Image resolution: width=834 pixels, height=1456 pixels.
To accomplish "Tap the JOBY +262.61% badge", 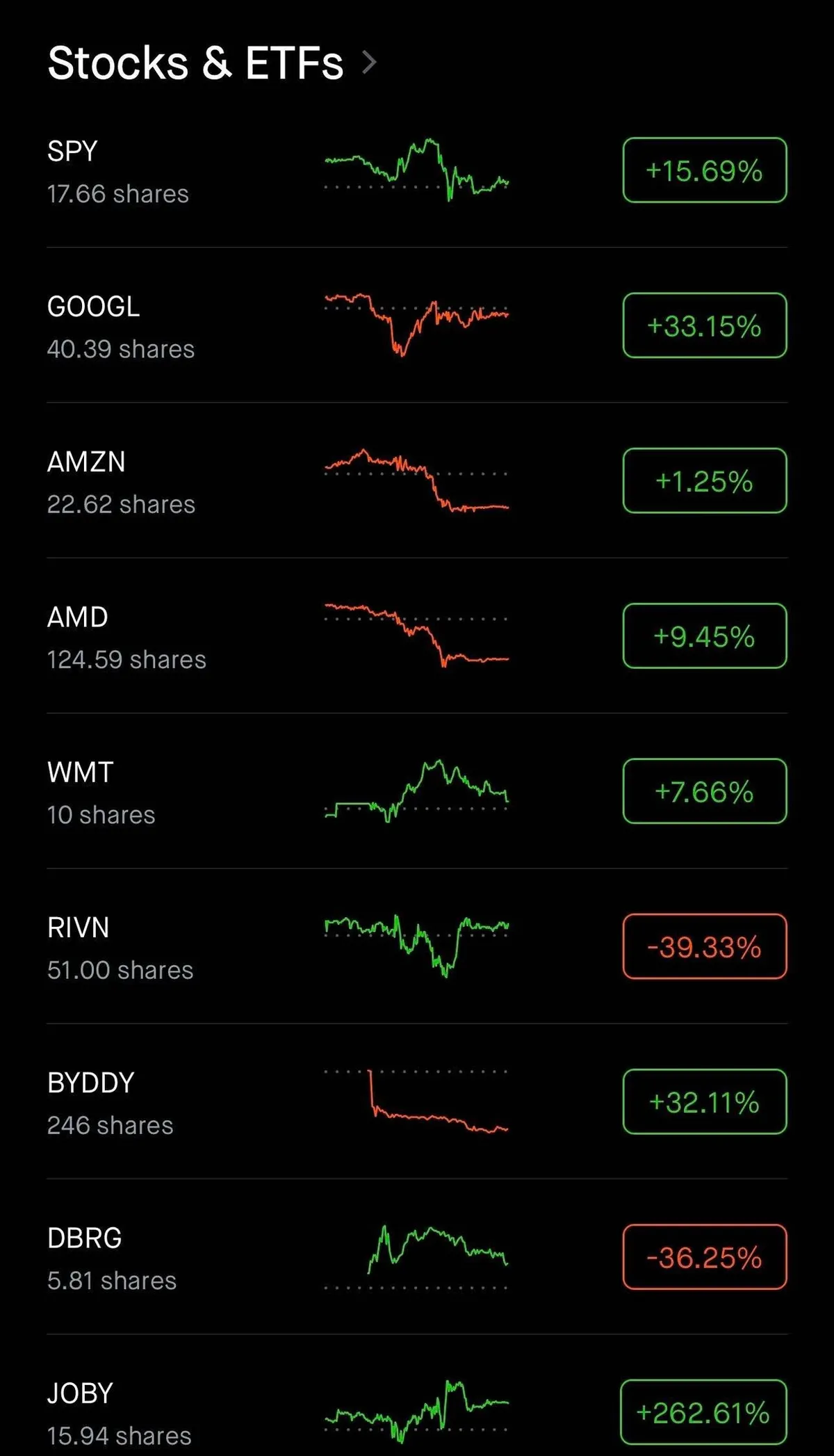I will point(703,1412).
